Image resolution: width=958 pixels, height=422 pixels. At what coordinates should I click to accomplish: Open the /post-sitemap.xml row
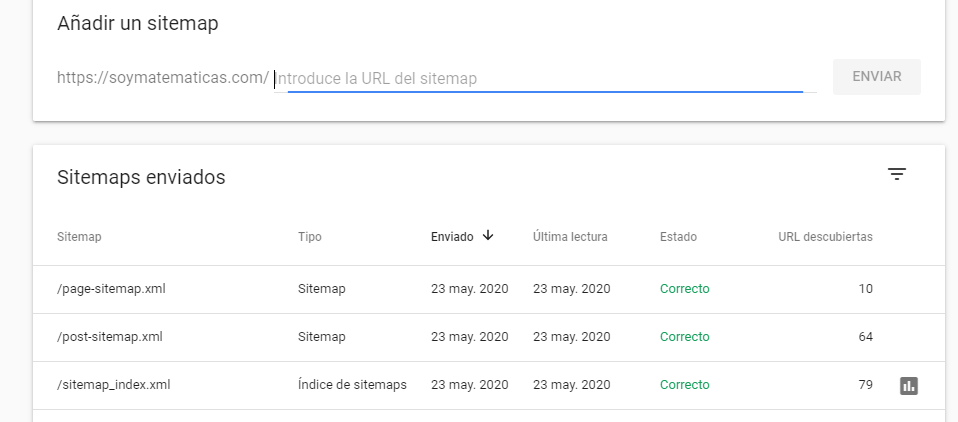point(489,337)
